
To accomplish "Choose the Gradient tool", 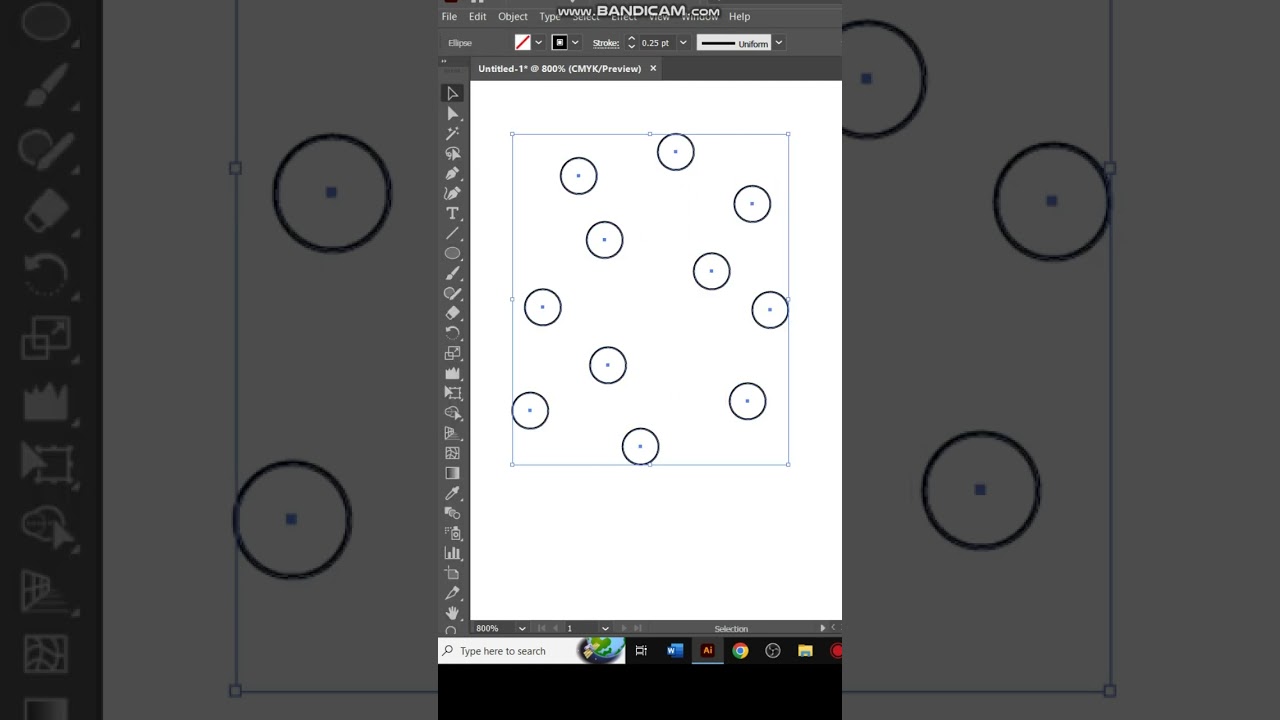I will (452, 473).
